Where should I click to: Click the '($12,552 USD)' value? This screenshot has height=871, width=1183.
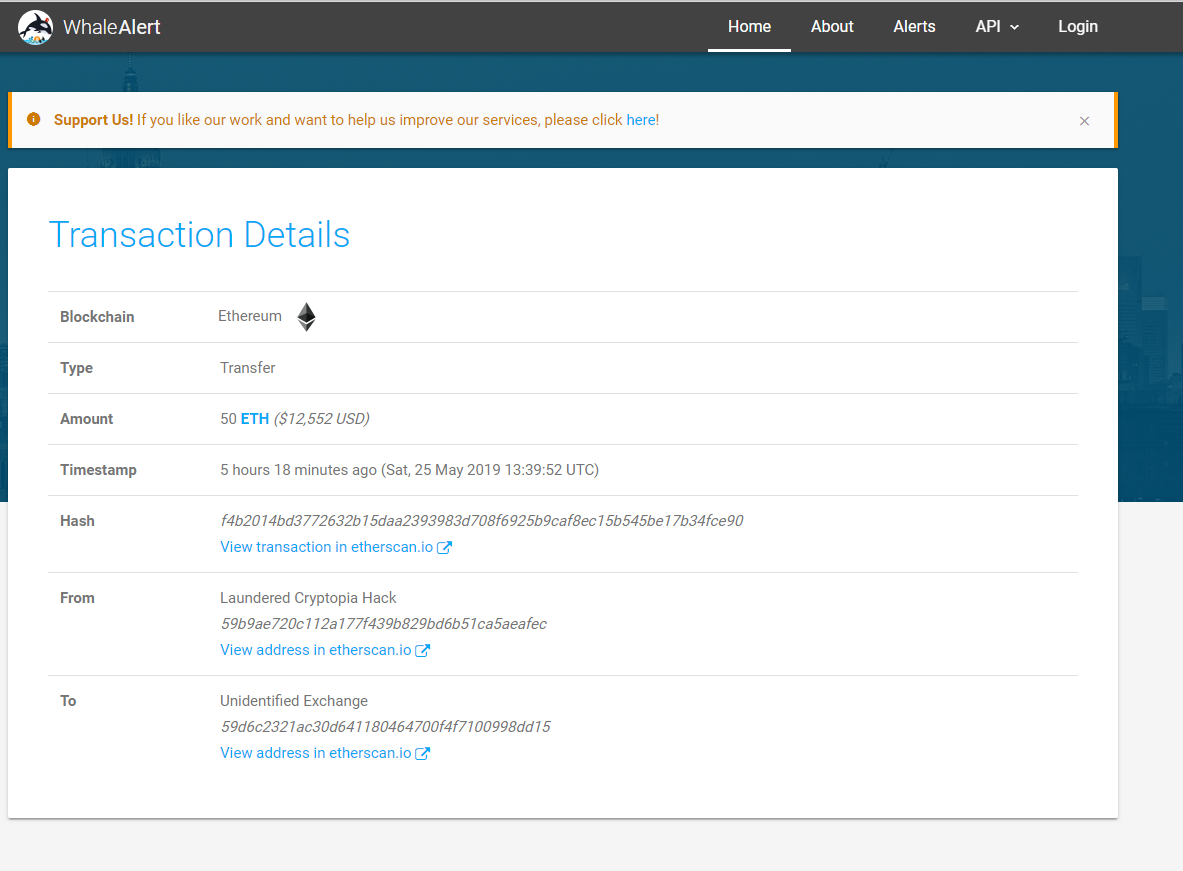tap(321, 419)
